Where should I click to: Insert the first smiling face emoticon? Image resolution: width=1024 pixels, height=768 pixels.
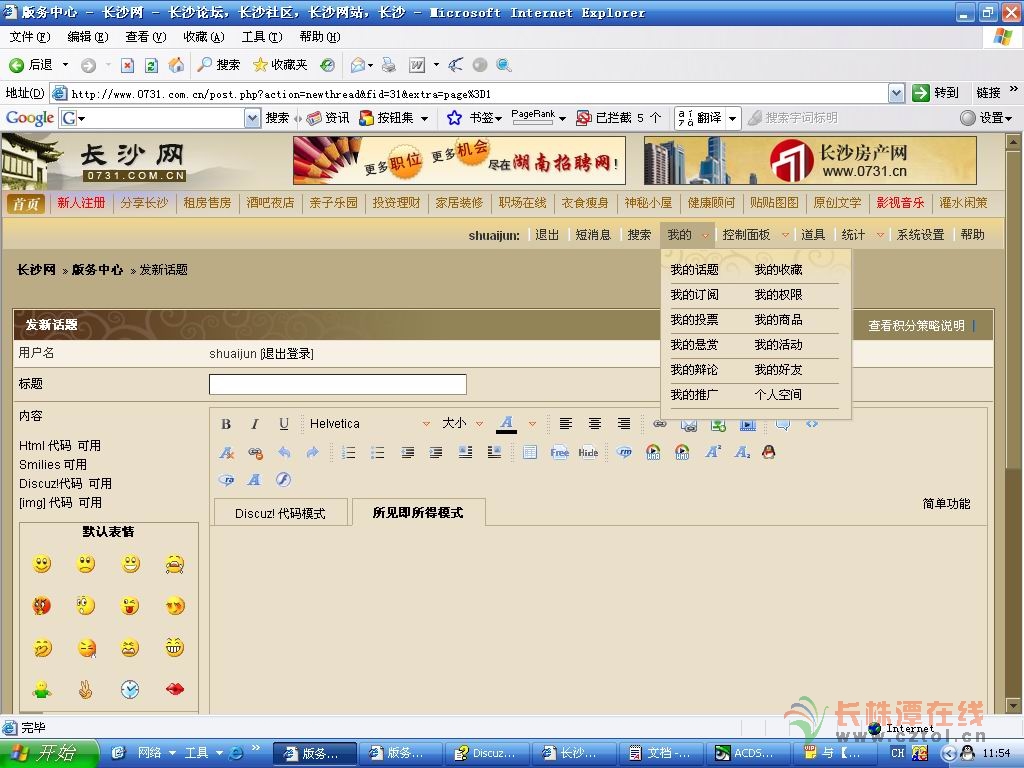[x=42, y=564]
